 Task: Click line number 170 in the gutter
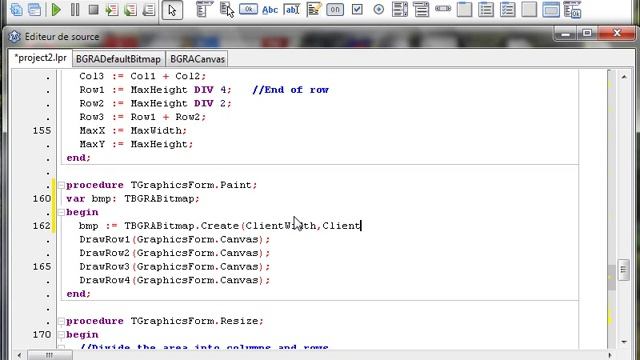pos(42,335)
